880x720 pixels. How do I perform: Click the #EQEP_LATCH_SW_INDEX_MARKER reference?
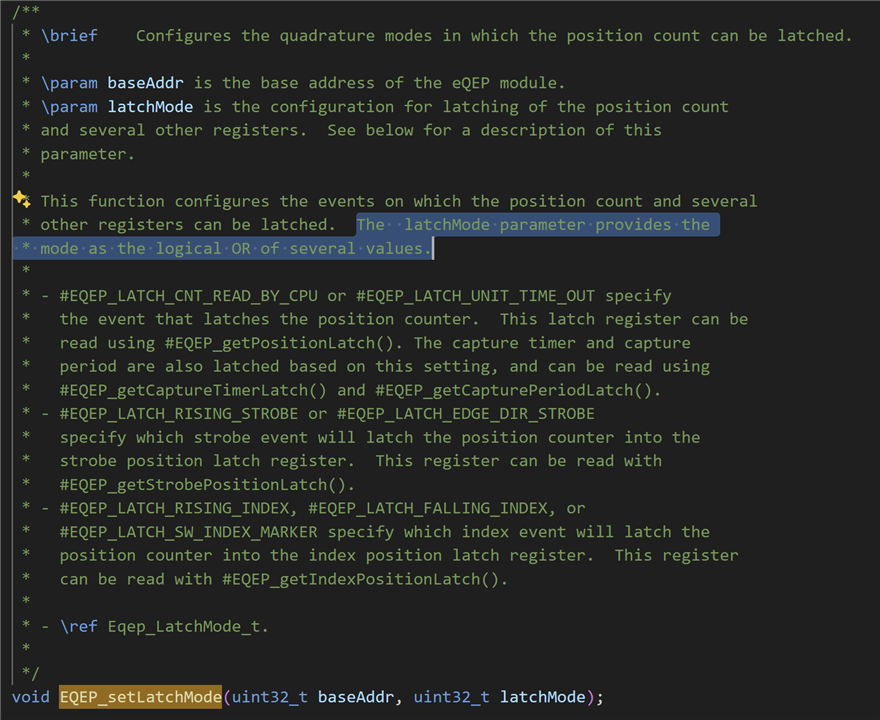pos(189,532)
